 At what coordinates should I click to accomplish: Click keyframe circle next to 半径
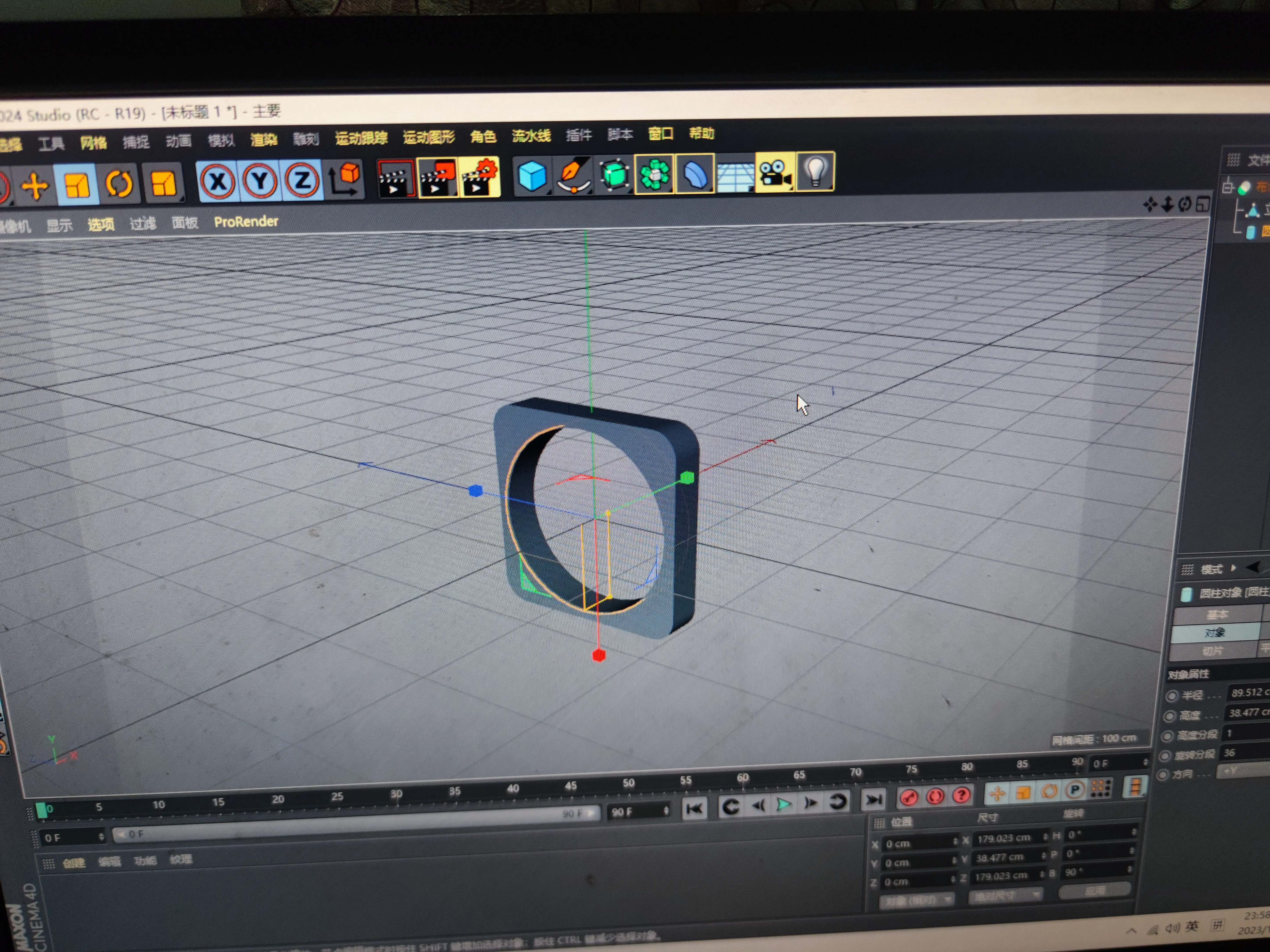(1172, 696)
